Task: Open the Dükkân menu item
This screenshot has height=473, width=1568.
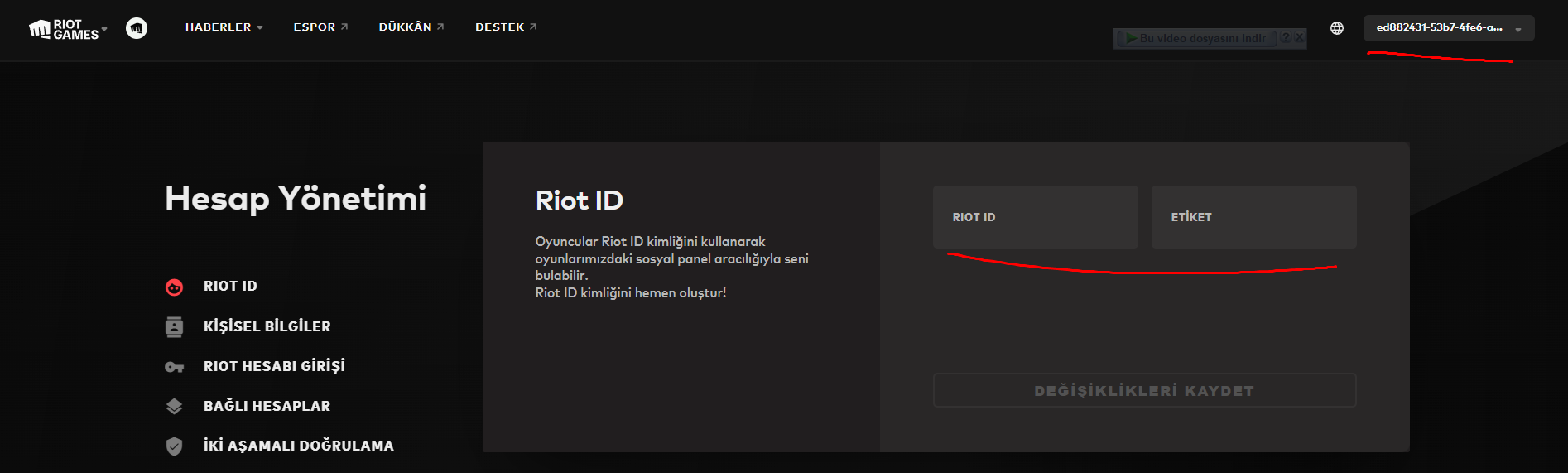Action: [x=411, y=27]
